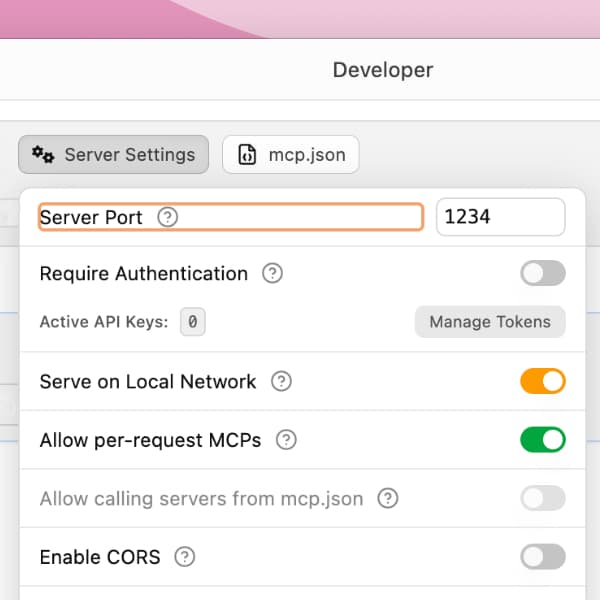
Task: Show help for Serve on Local Network
Action: [x=281, y=382]
